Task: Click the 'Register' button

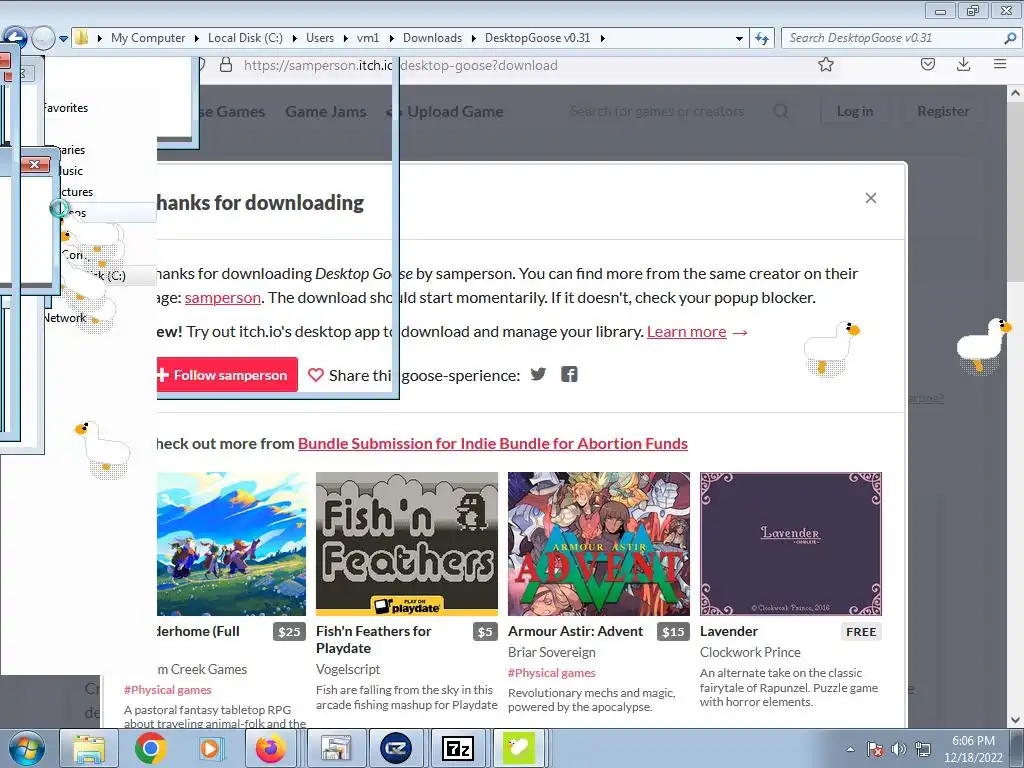Action: pyautogui.click(x=943, y=112)
